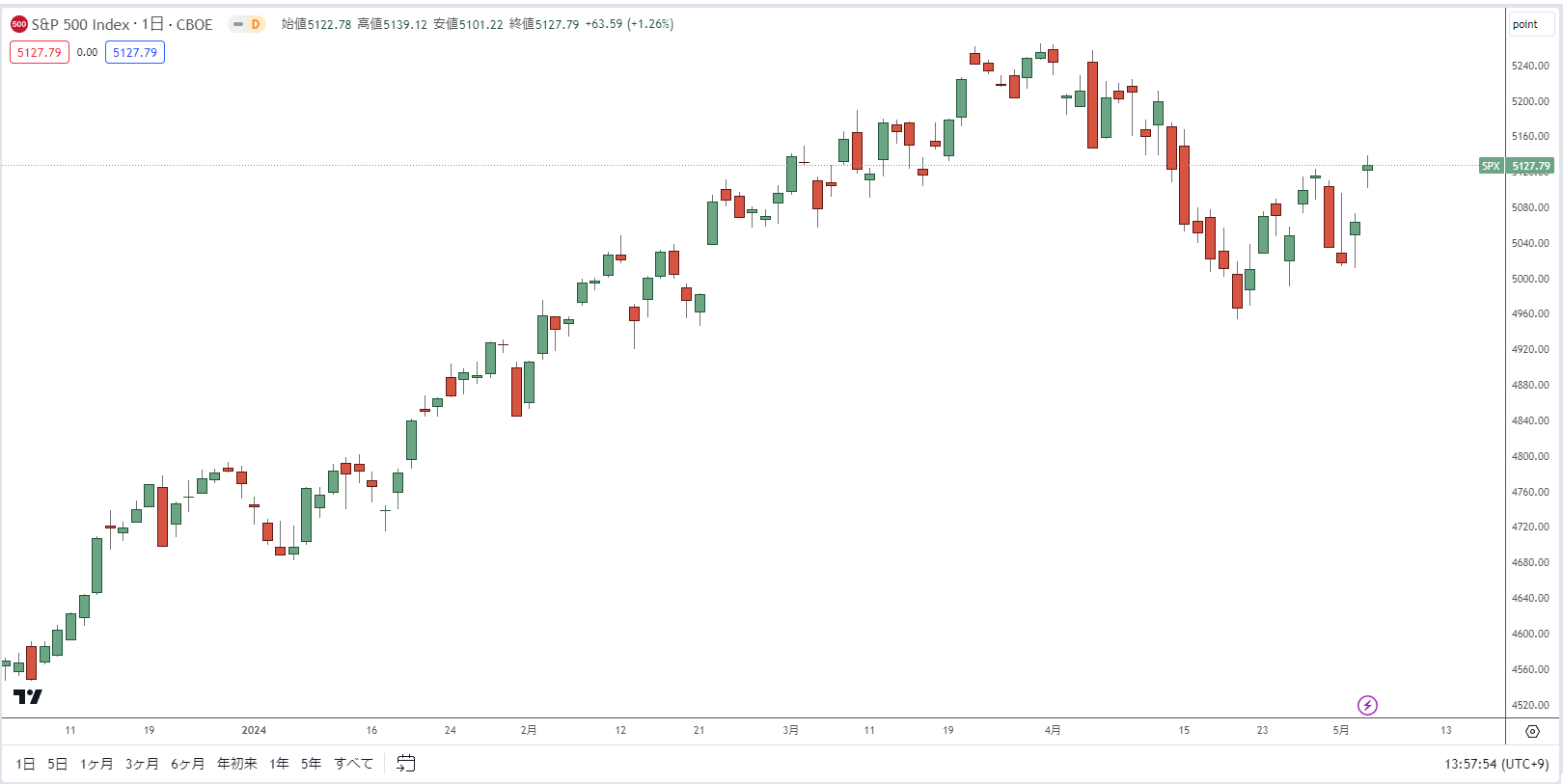Click the latest green candlestick at 5127
Viewport: 1563px width, 784px height.
click(x=1367, y=168)
